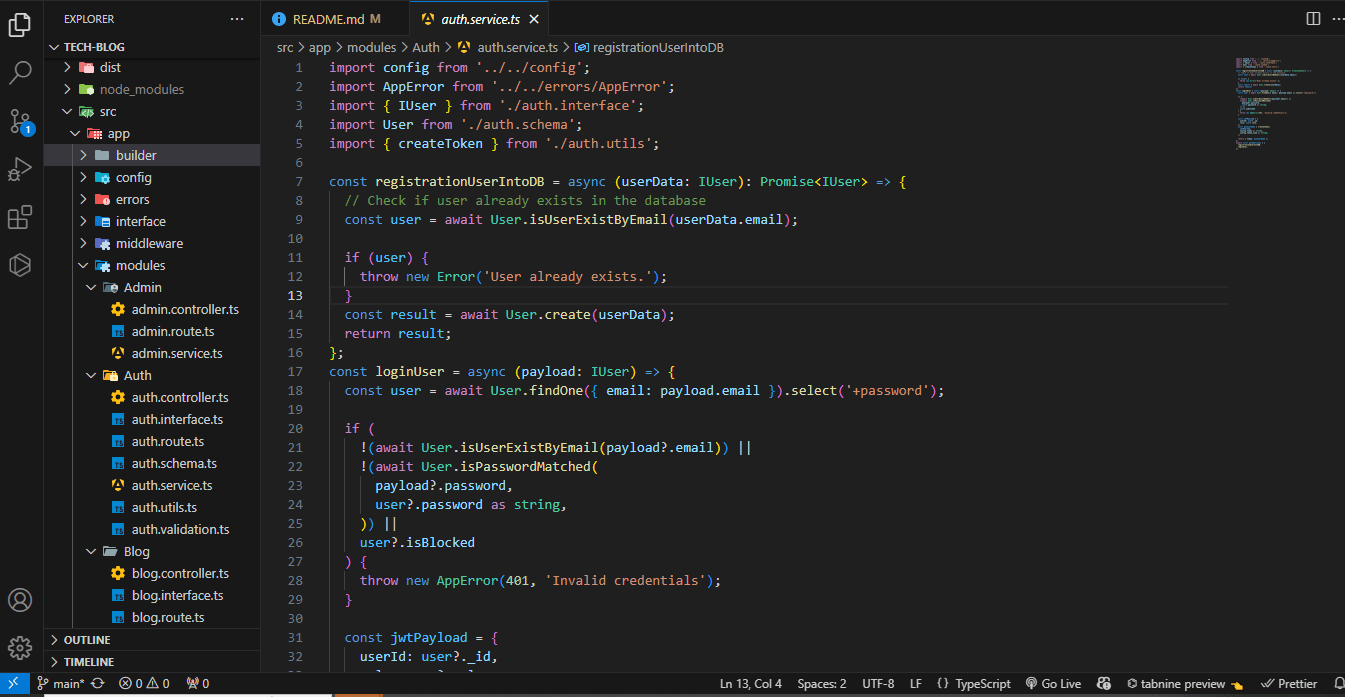Open the Extensions view
The width and height of the screenshot is (1345, 697).
(x=21, y=217)
